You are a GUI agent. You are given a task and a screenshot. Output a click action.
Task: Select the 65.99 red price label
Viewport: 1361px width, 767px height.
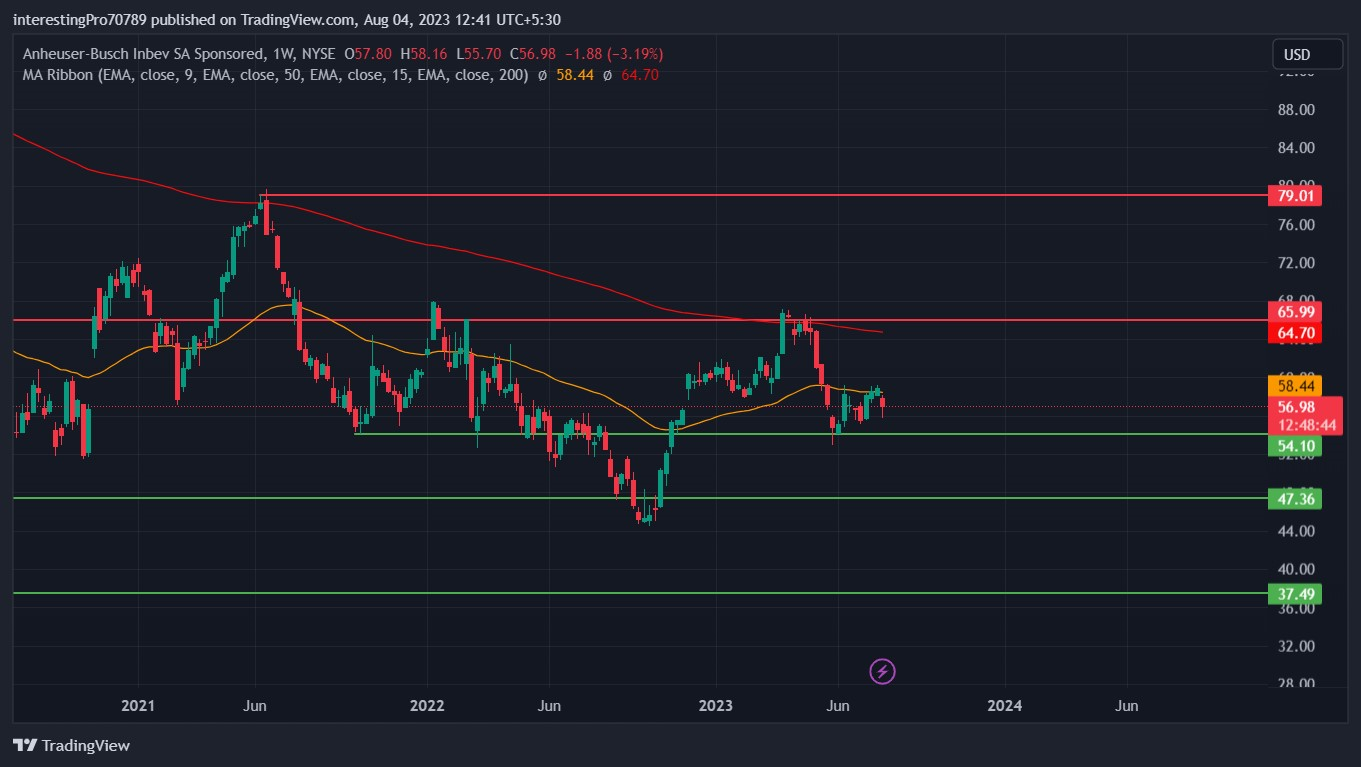(x=1296, y=312)
